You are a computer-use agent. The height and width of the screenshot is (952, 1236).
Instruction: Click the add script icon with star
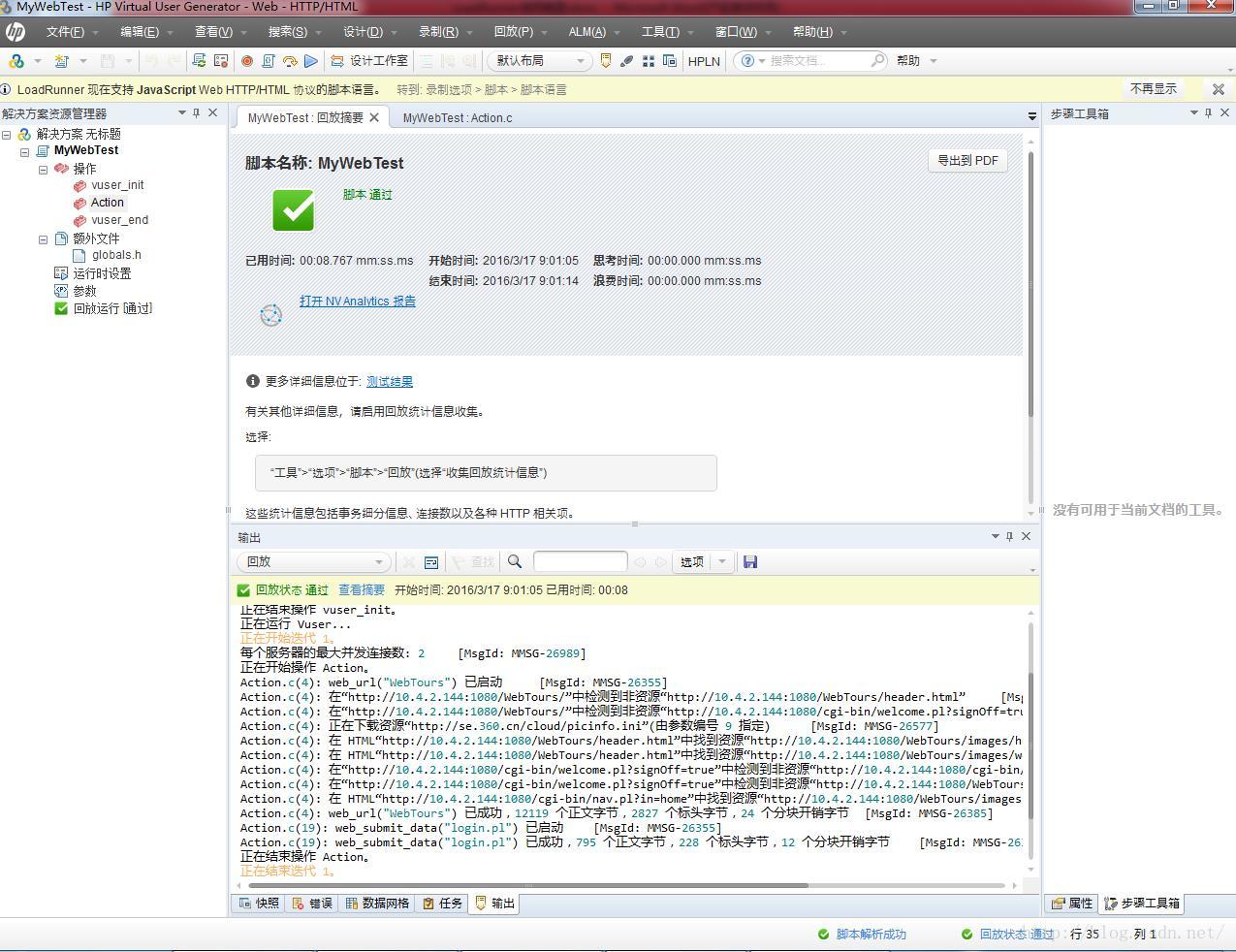point(61,61)
